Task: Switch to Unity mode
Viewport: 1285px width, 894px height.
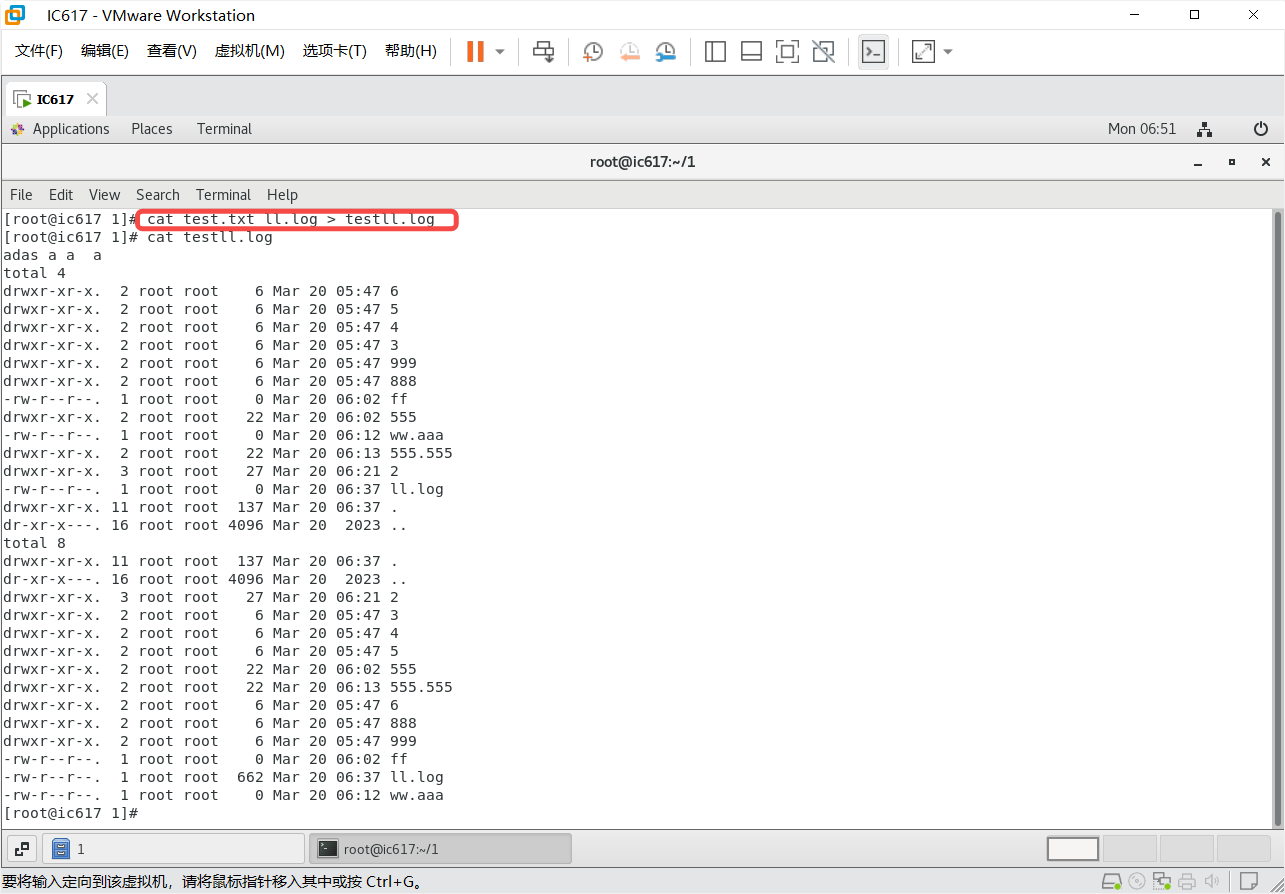Action: pyautogui.click(x=823, y=51)
